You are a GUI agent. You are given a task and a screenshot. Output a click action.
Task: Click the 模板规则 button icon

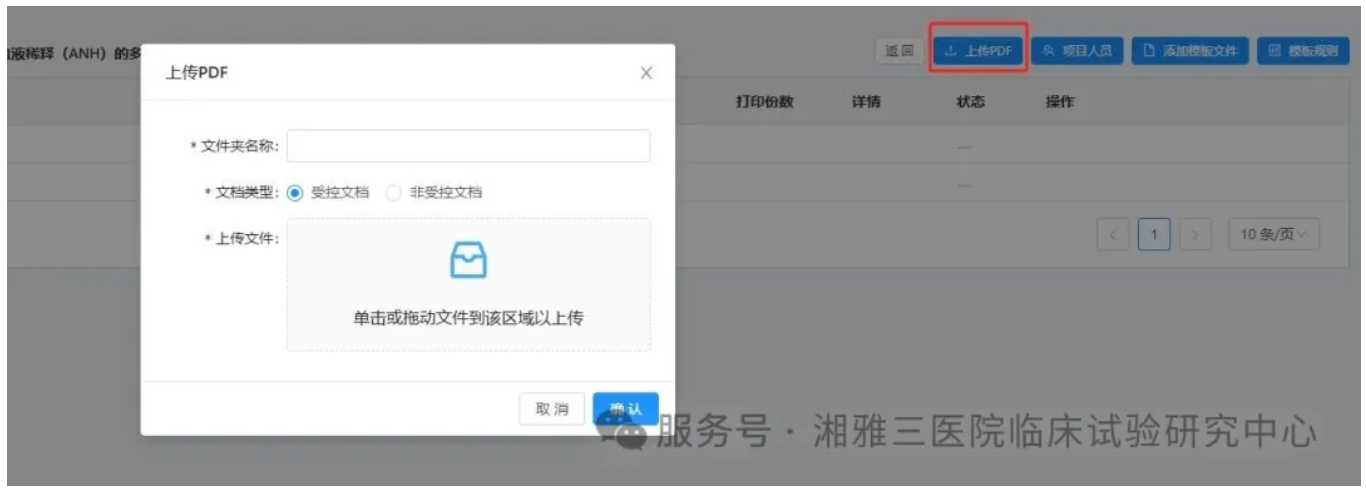(x=1274, y=51)
